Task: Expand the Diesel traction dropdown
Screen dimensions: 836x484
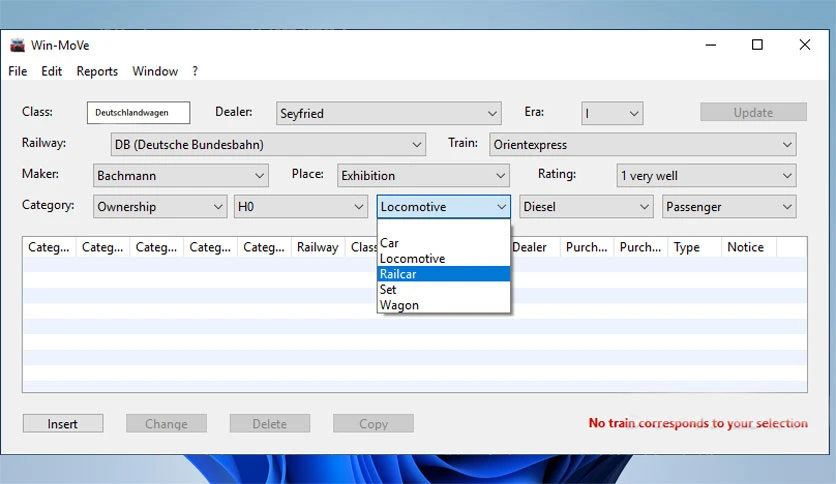Action: pyautogui.click(x=586, y=206)
